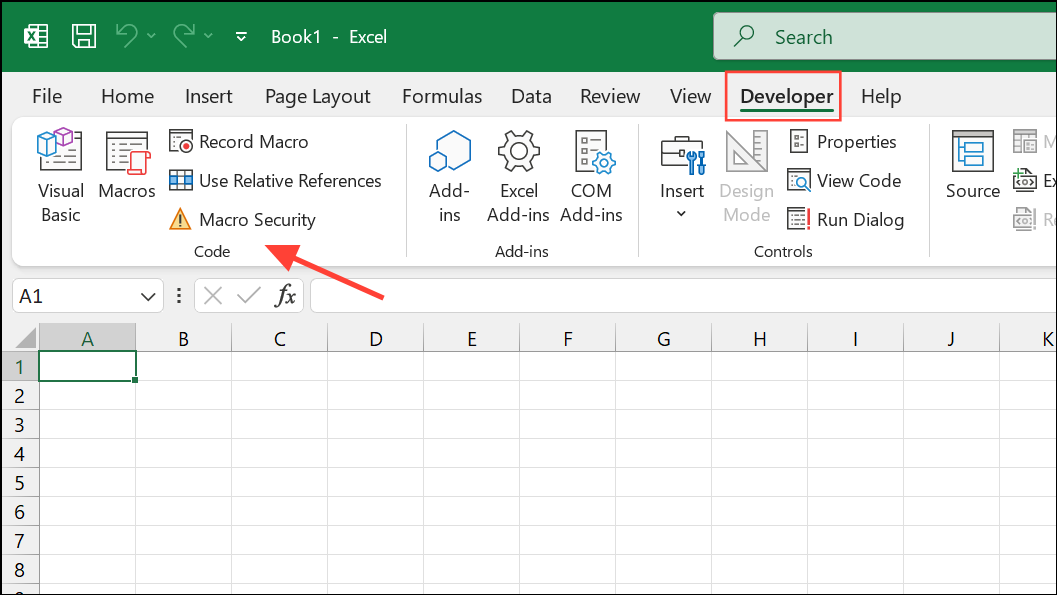This screenshot has width=1057, height=595.
Task: Open the Undo history dropdown arrow
Action: [152, 37]
